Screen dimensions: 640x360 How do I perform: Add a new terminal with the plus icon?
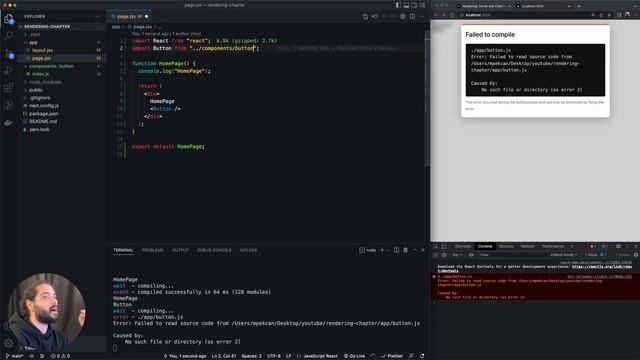pos(382,250)
